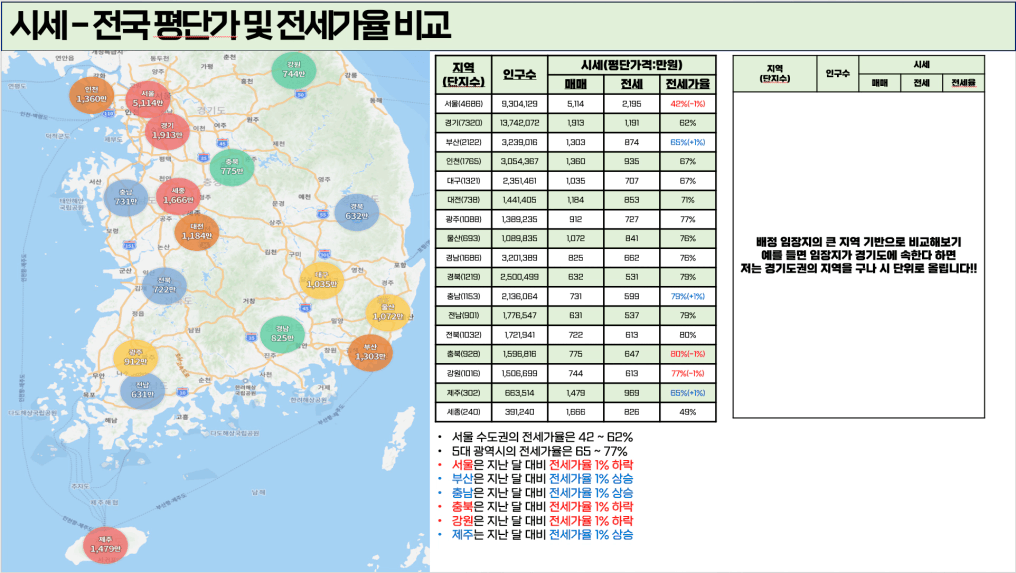Select the 세종 1,666만 map bubble
Screen dimensions: 1016x573
pyautogui.click(x=178, y=196)
